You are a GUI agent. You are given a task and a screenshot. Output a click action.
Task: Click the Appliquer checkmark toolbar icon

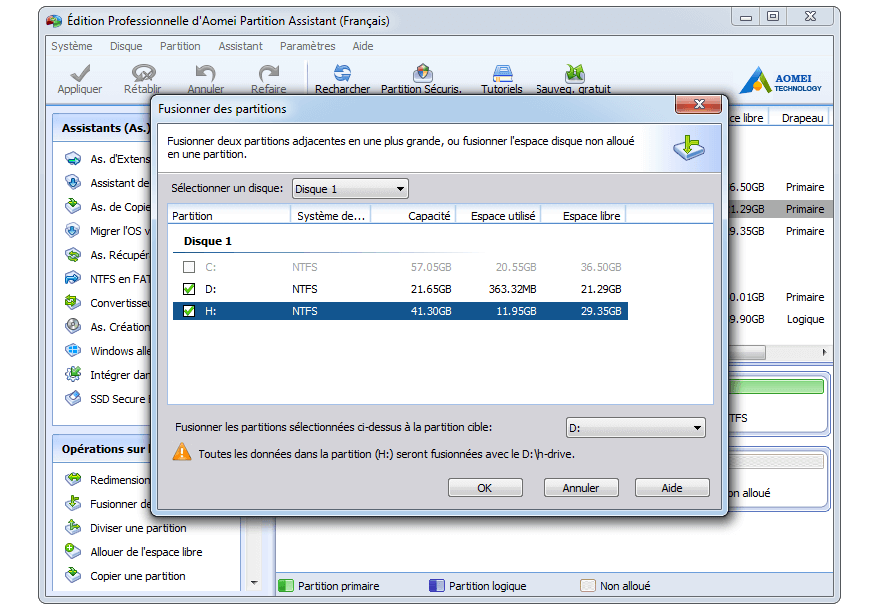80,73
